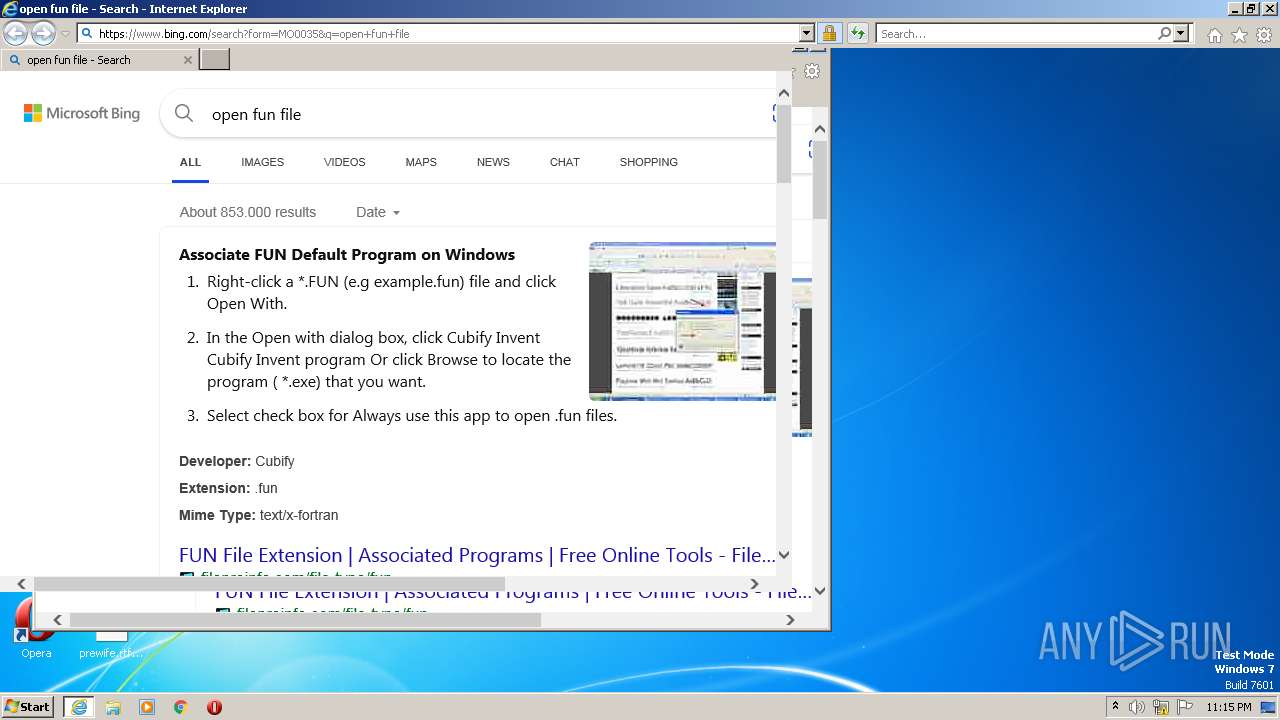Click the Back navigation button
Image resolution: width=1280 pixels, height=720 pixels.
pyautogui.click(x=15, y=34)
